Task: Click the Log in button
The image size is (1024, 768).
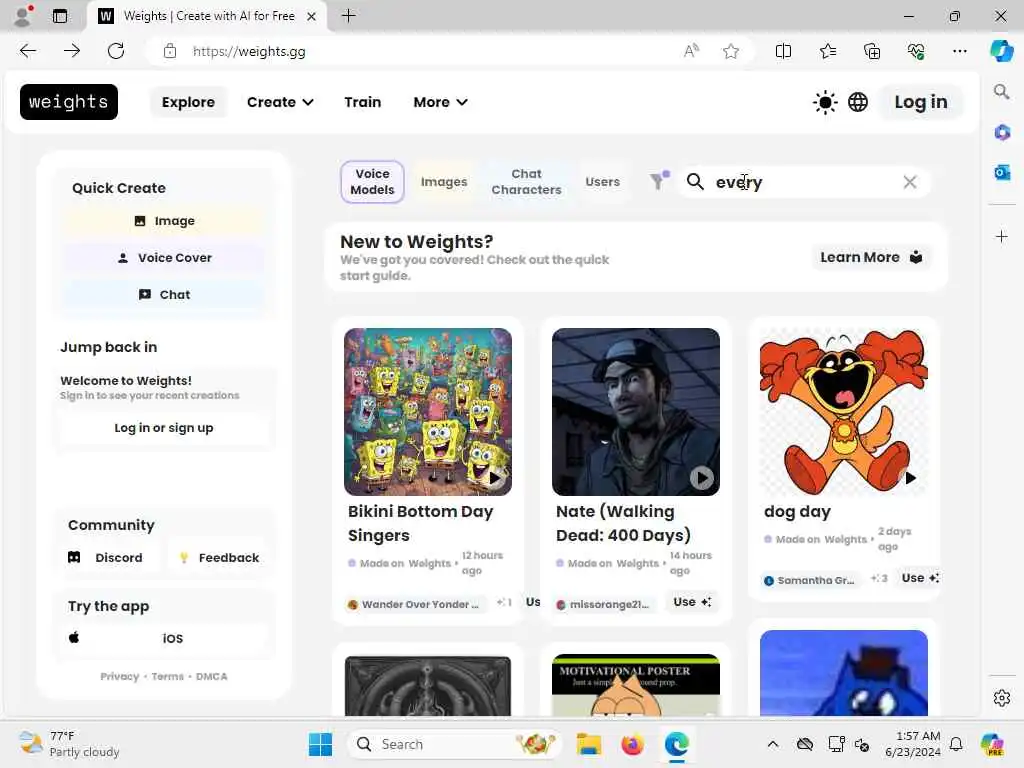Action: 921,102
